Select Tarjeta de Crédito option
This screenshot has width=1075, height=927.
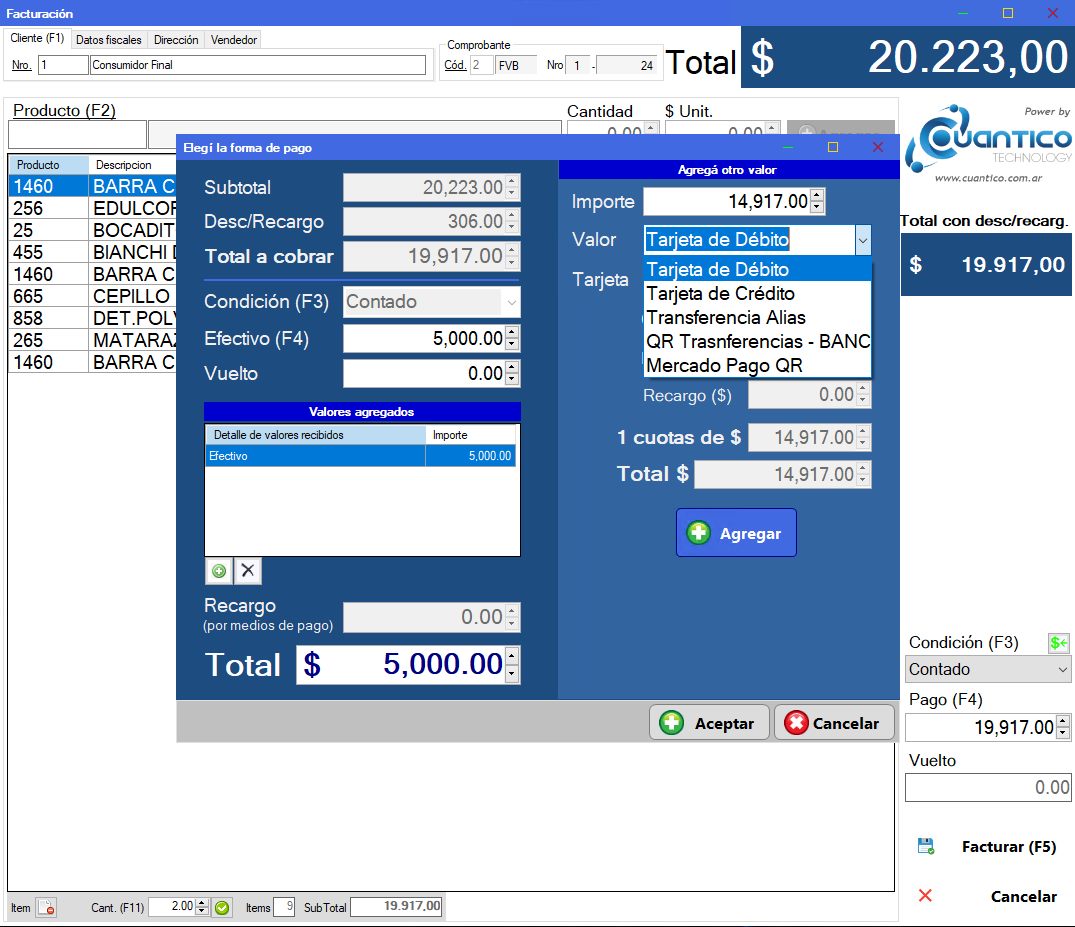pyautogui.click(x=758, y=293)
